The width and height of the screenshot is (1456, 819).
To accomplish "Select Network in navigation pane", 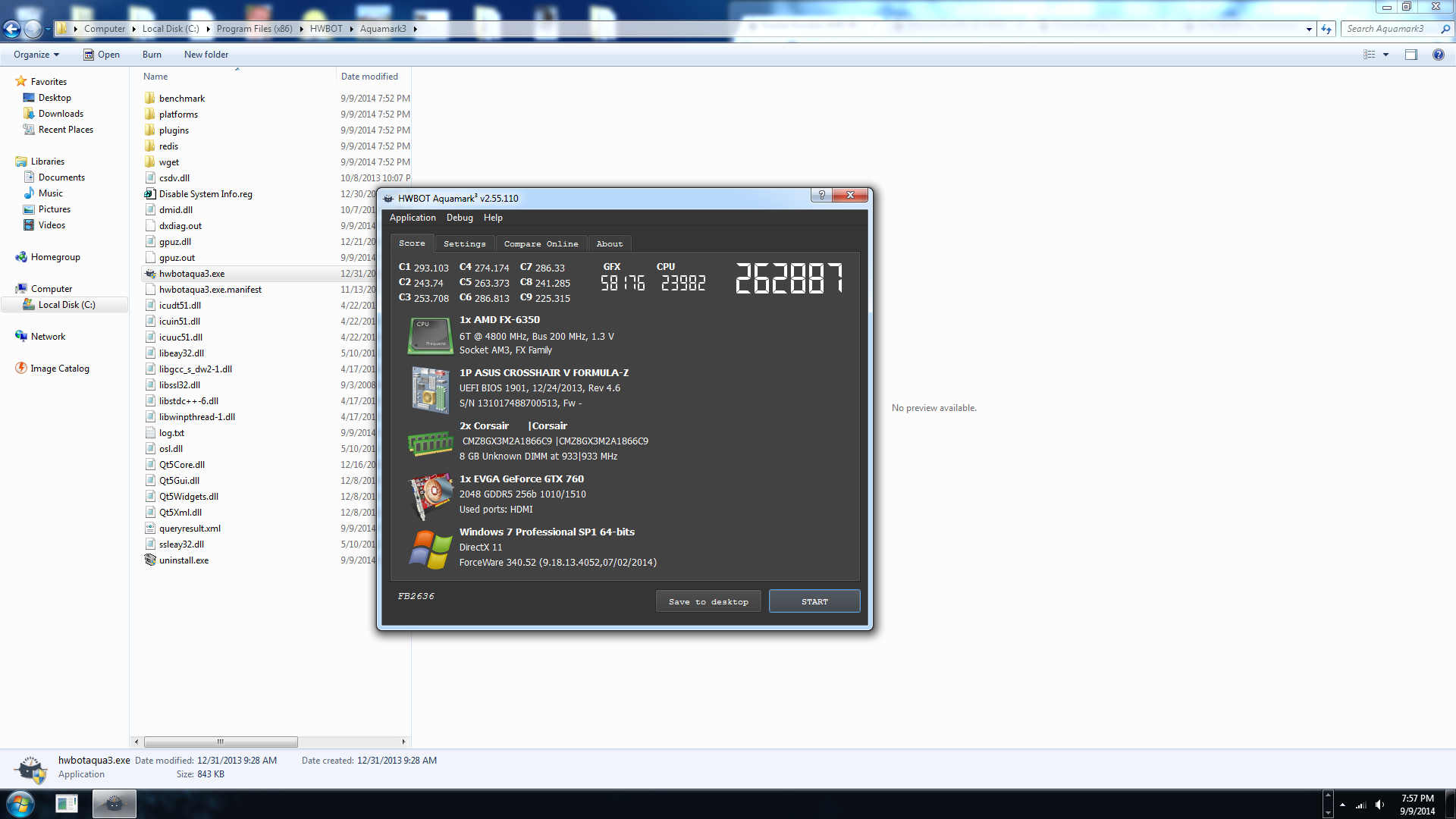I will coord(48,337).
